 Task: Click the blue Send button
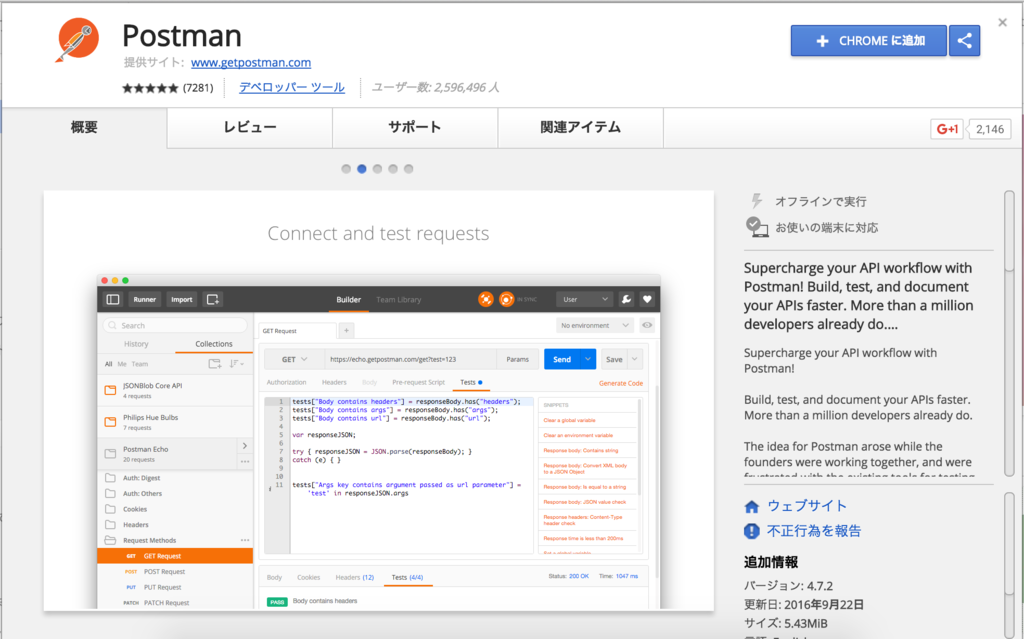point(562,359)
